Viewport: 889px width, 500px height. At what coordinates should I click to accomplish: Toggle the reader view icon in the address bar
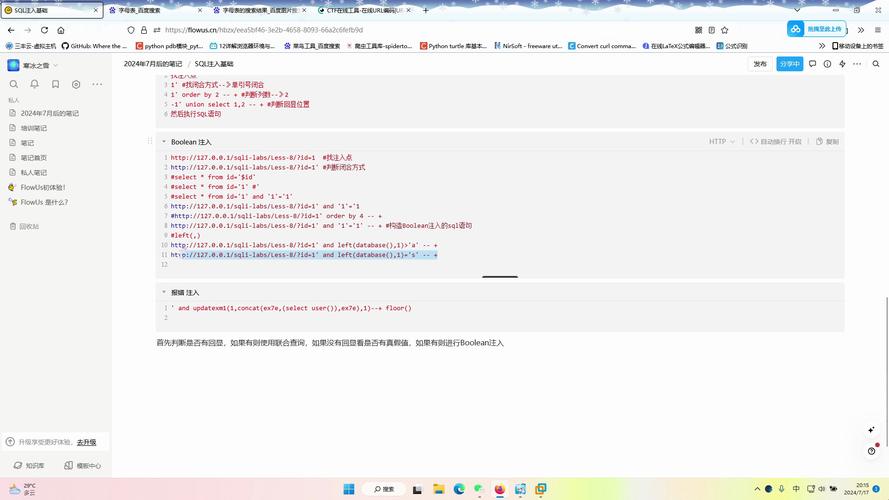712,30
